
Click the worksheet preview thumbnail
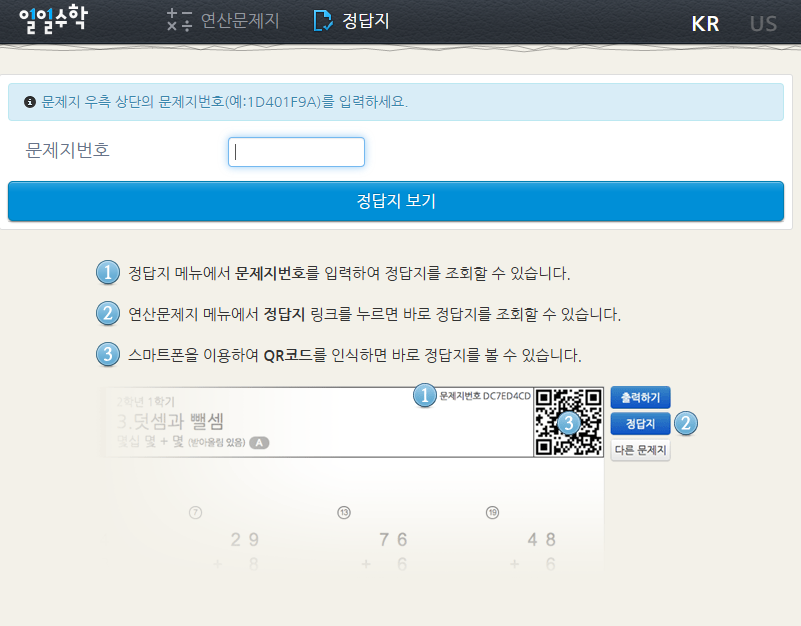point(350,480)
